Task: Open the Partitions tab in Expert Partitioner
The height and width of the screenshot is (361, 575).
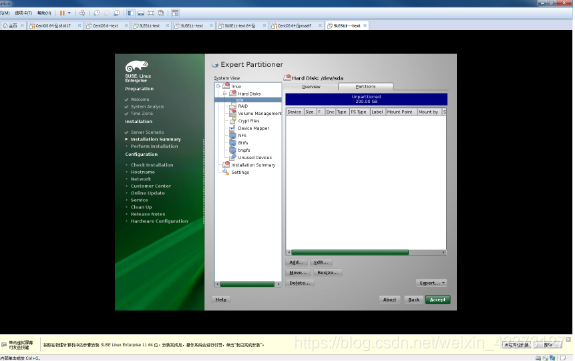Action: 366,87
